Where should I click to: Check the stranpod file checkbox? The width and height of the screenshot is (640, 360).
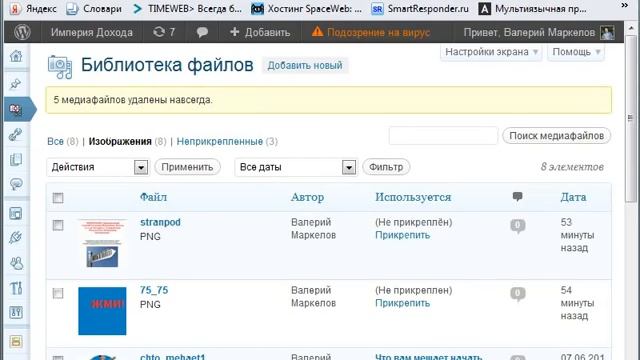(58, 225)
